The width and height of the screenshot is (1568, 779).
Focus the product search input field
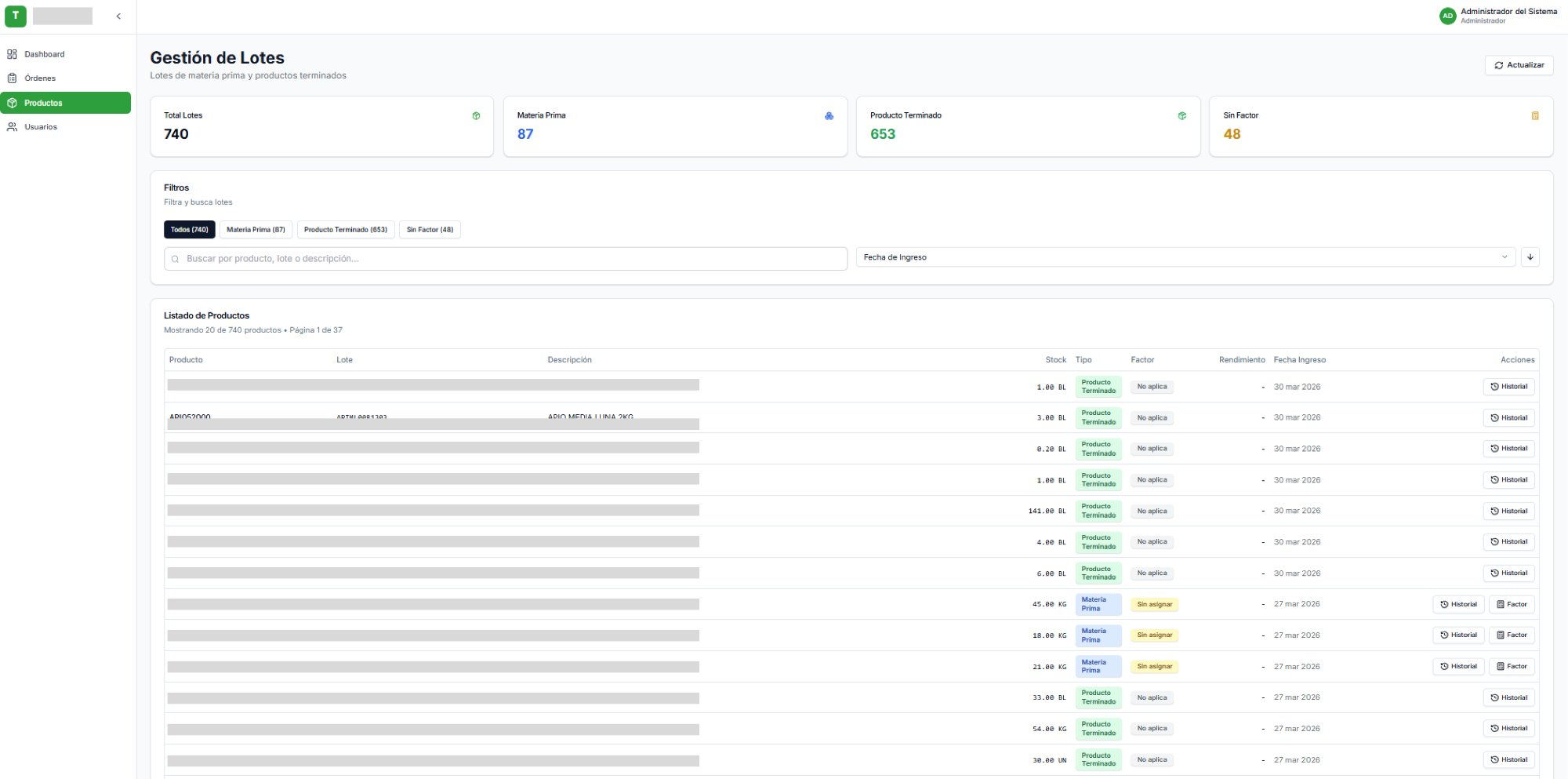coord(506,259)
